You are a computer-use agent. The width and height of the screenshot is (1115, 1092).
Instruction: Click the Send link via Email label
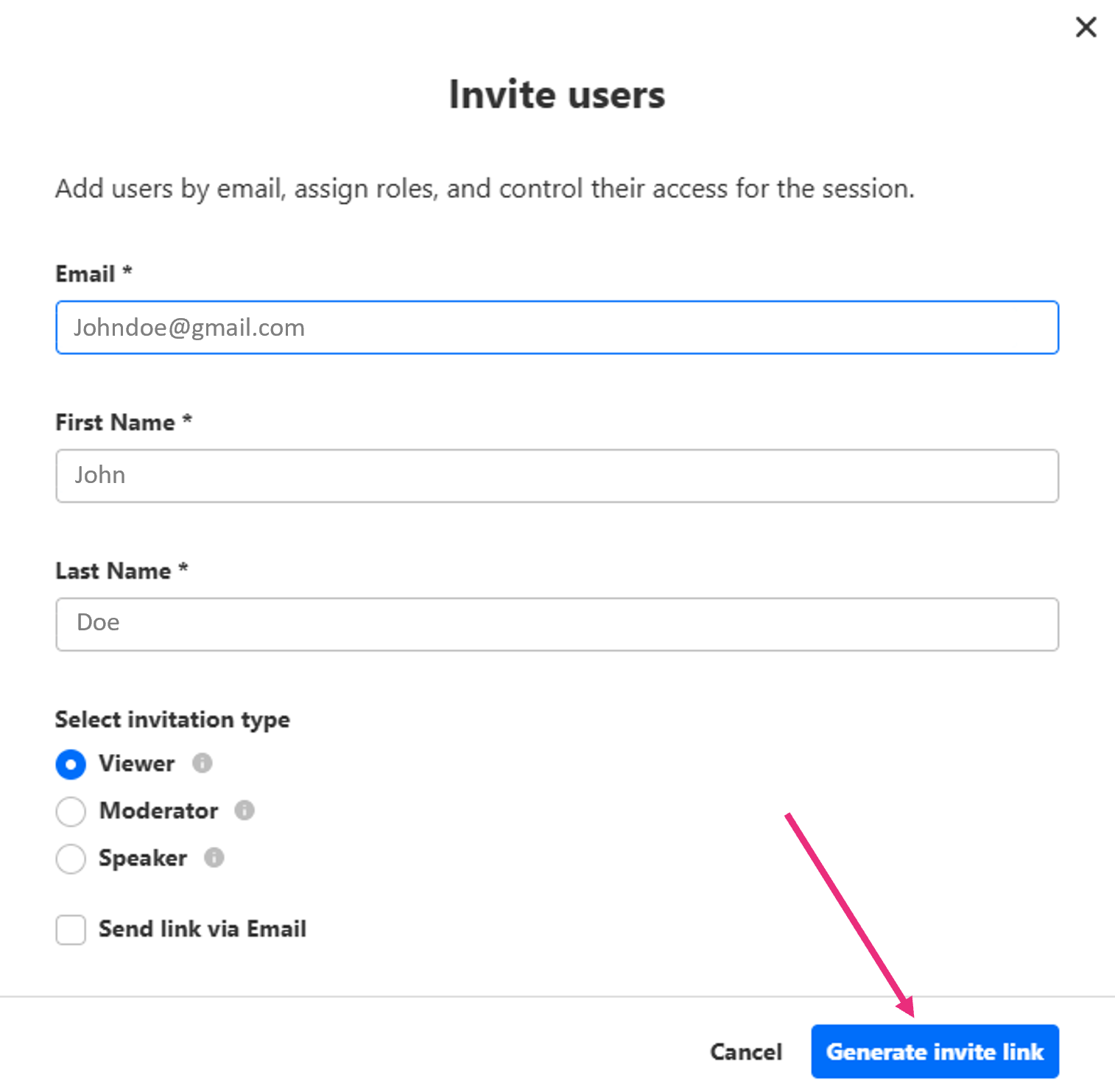(203, 929)
